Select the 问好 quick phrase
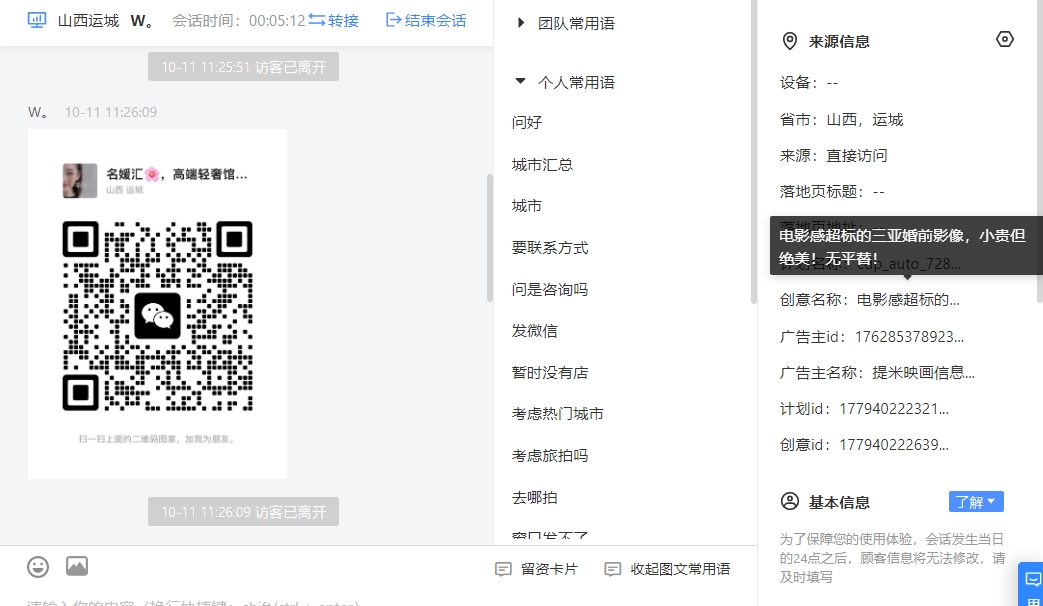The height and width of the screenshot is (606, 1043). [x=527, y=122]
